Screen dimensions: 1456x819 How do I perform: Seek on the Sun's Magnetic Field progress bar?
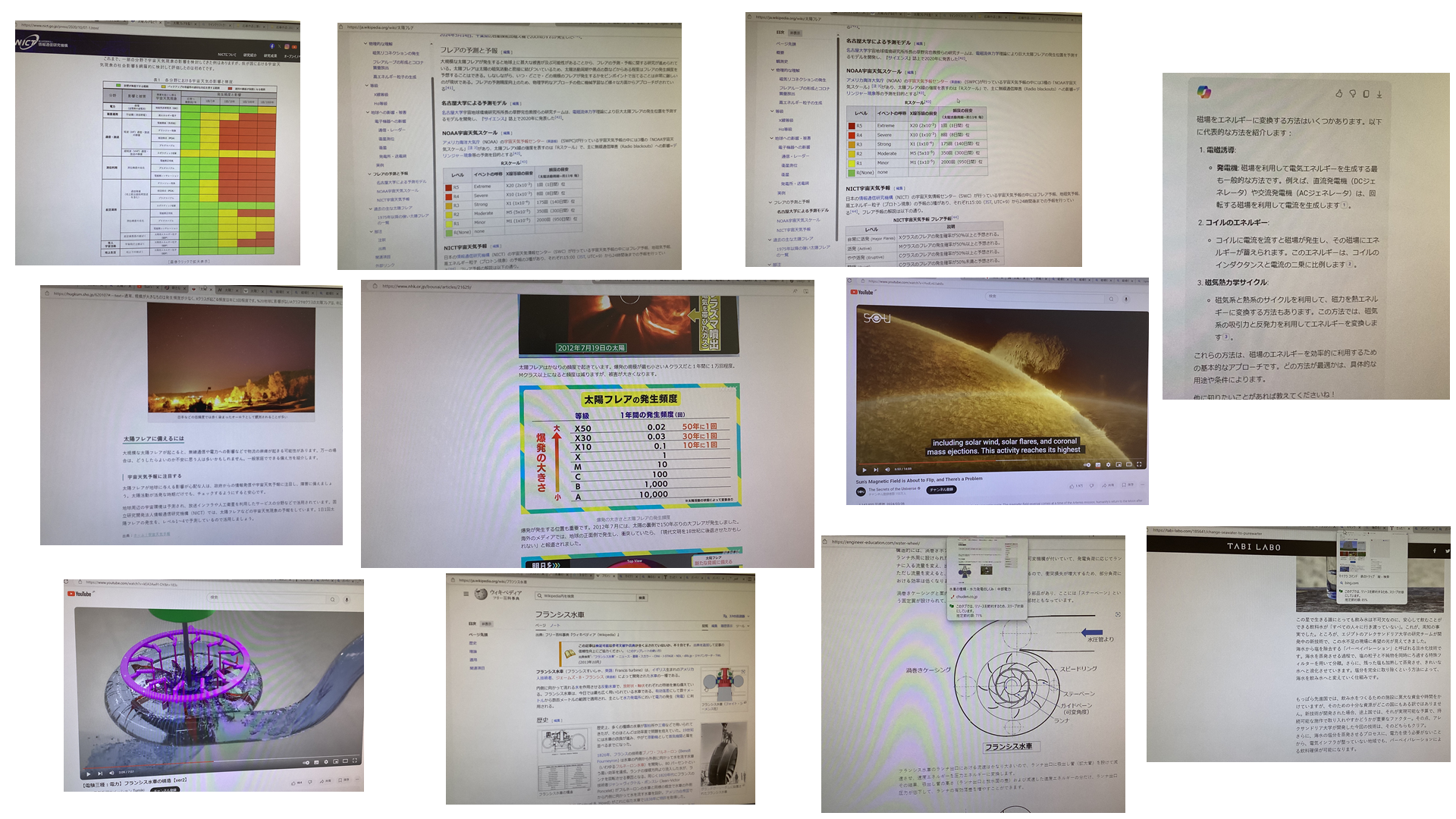click(x=1001, y=460)
